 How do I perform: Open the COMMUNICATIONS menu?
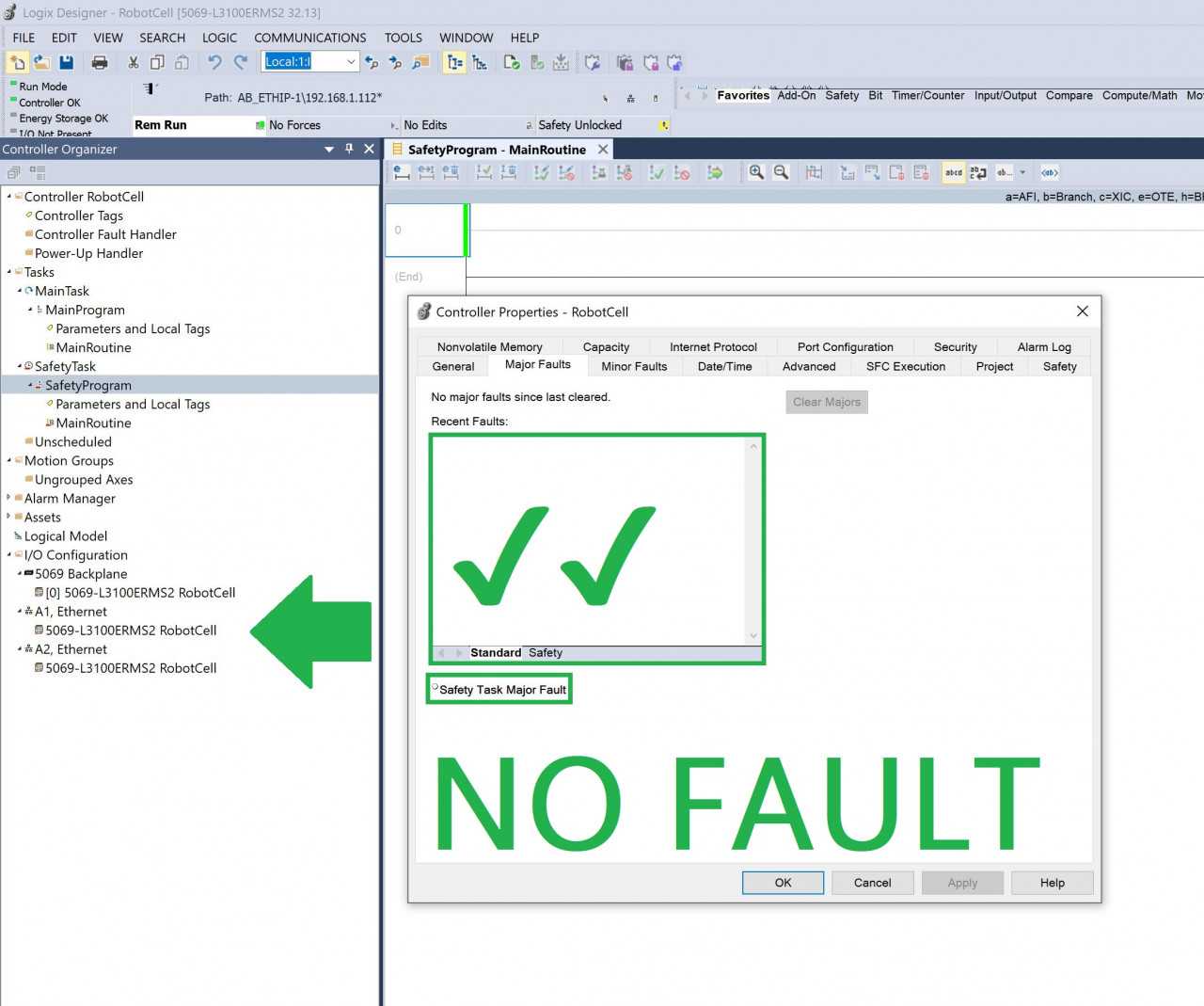[x=309, y=38]
